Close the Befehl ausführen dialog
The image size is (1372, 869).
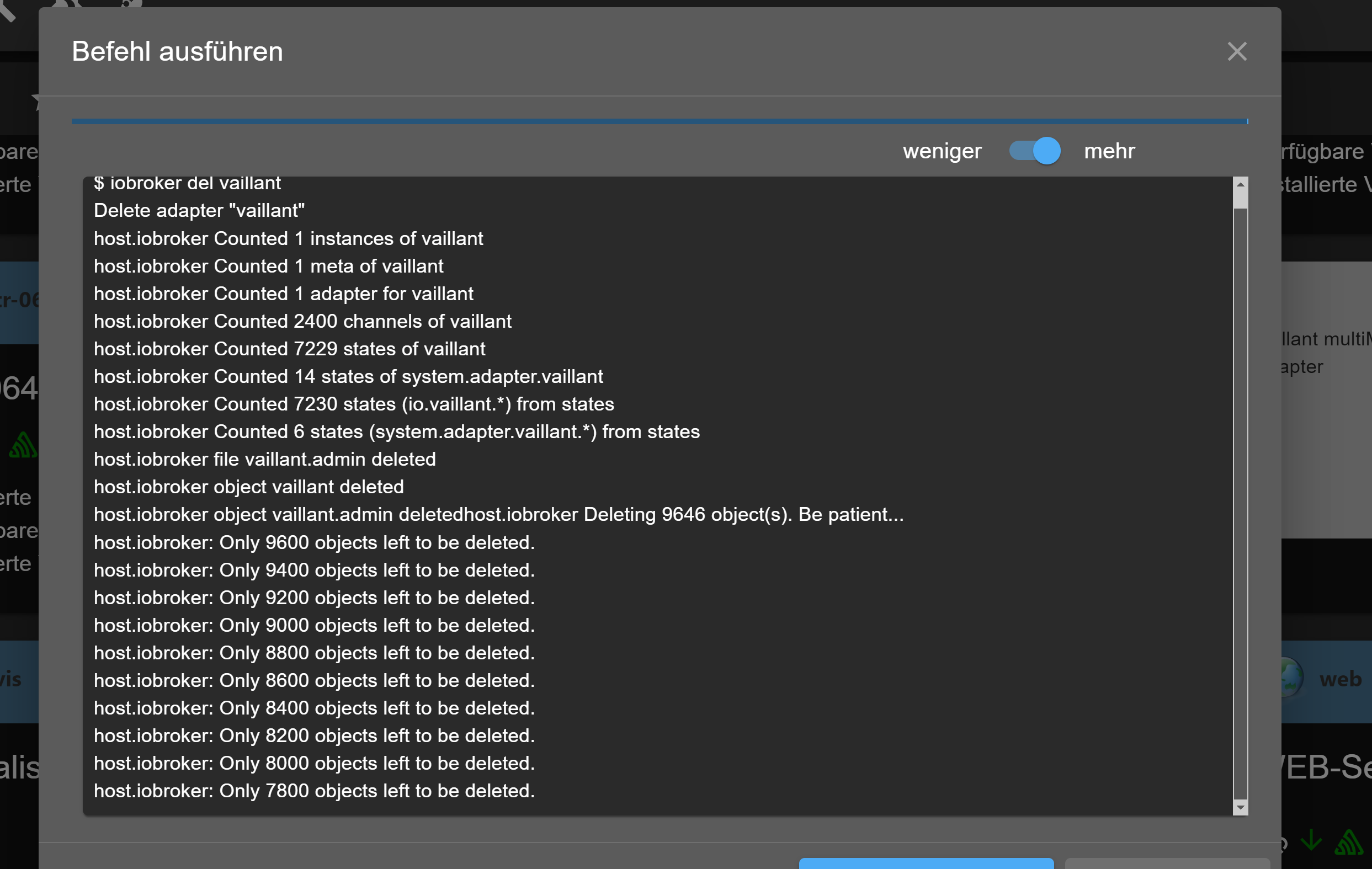1236,52
